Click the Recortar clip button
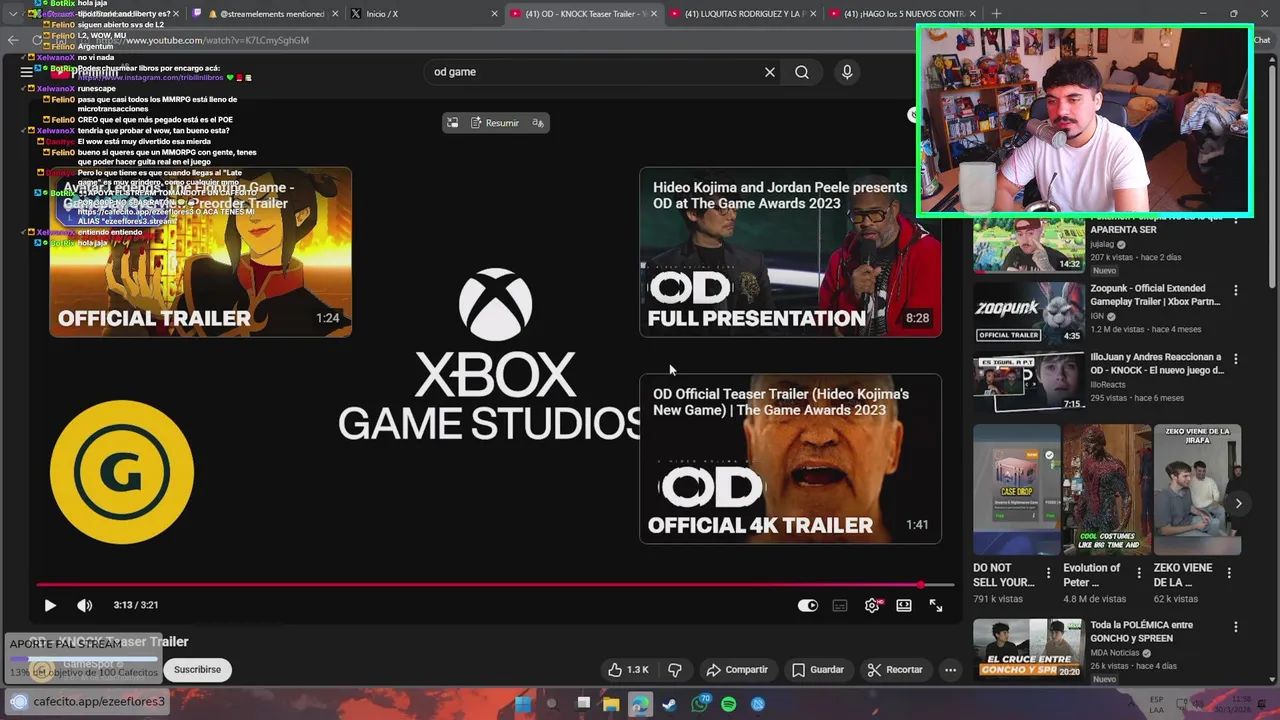The height and width of the screenshot is (720, 1280). click(895, 670)
